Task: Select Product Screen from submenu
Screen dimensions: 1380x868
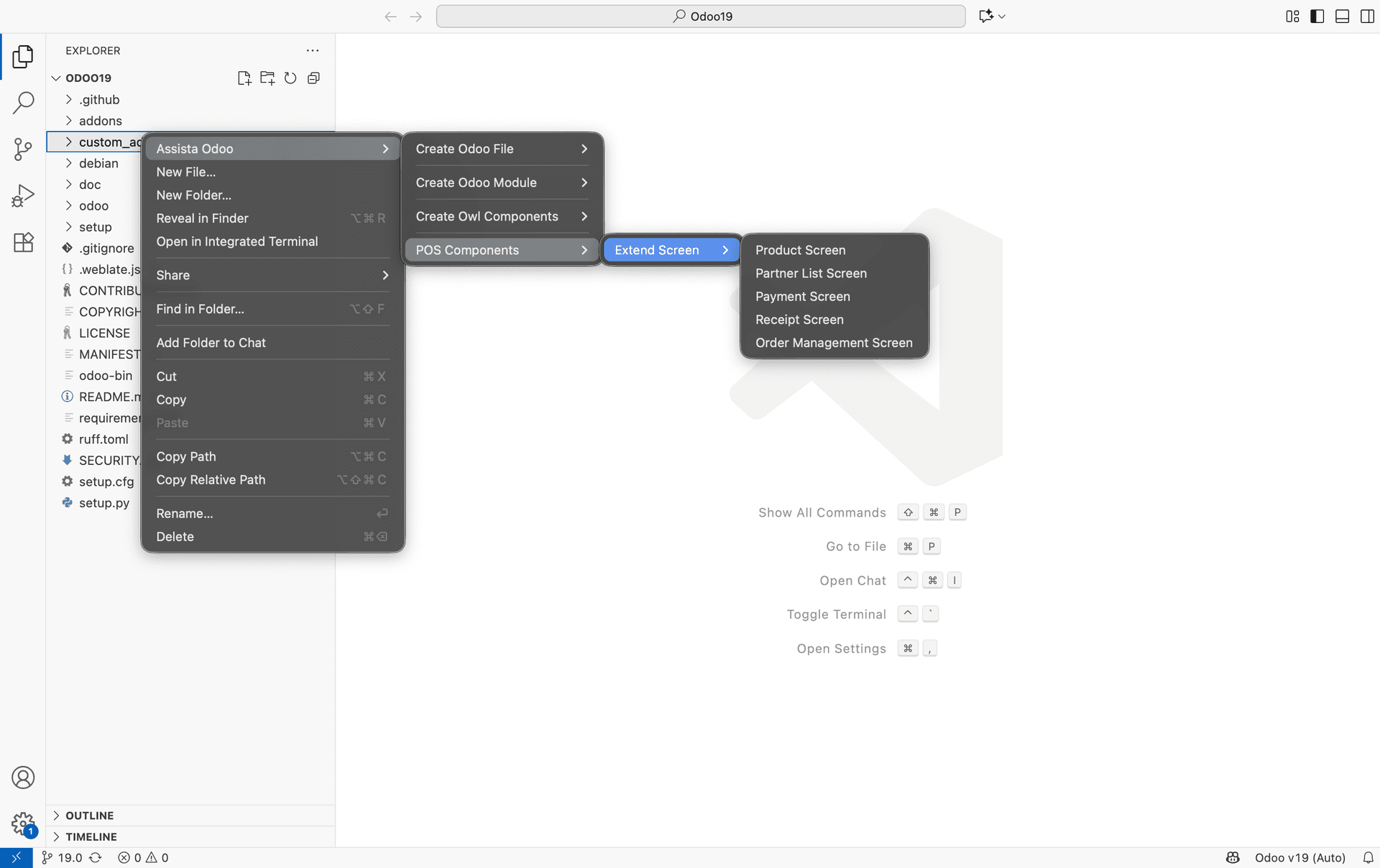Action: [x=800, y=250]
